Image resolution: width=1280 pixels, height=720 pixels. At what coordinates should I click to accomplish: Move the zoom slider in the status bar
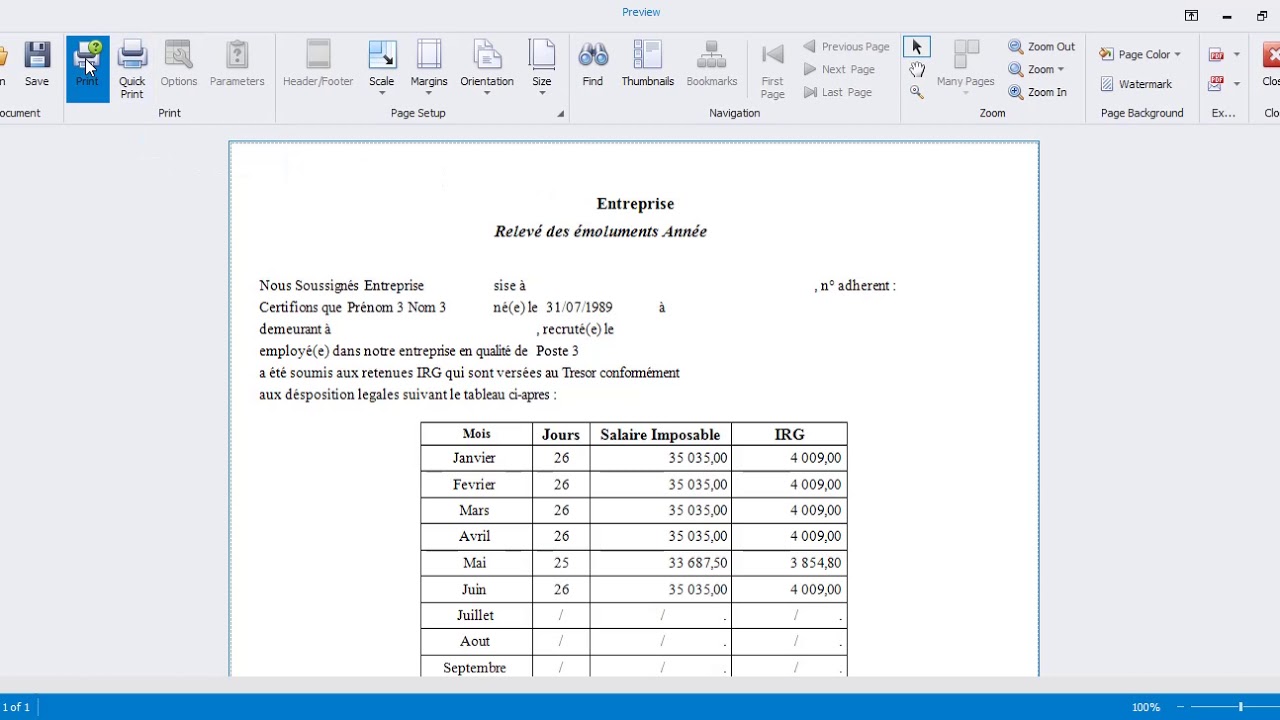coord(1240,707)
